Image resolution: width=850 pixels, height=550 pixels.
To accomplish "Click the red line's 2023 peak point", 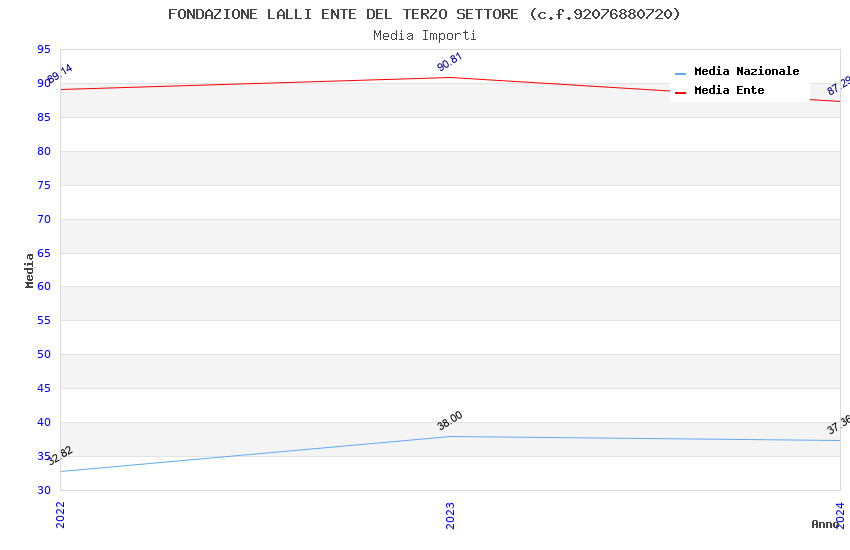I will tap(450, 77).
